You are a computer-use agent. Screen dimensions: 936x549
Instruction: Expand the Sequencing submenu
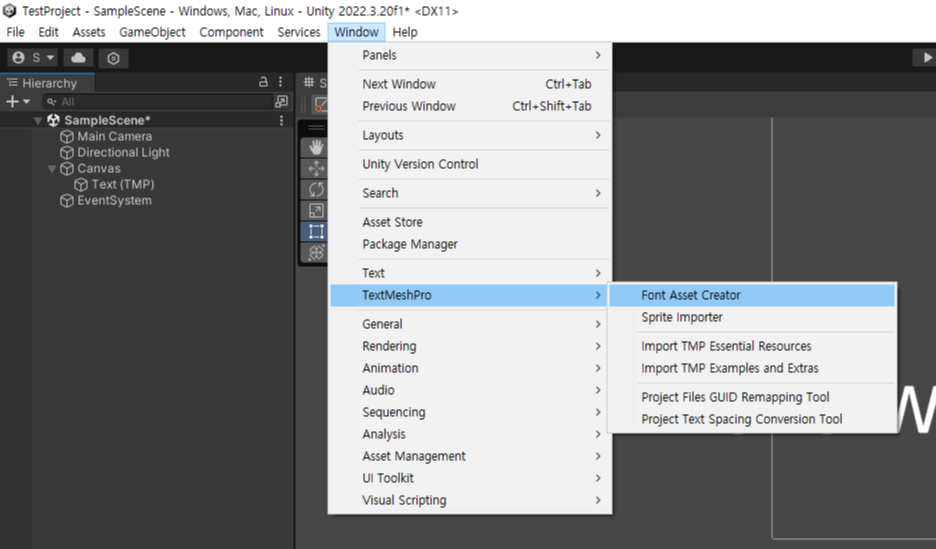[x=470, y=412]
